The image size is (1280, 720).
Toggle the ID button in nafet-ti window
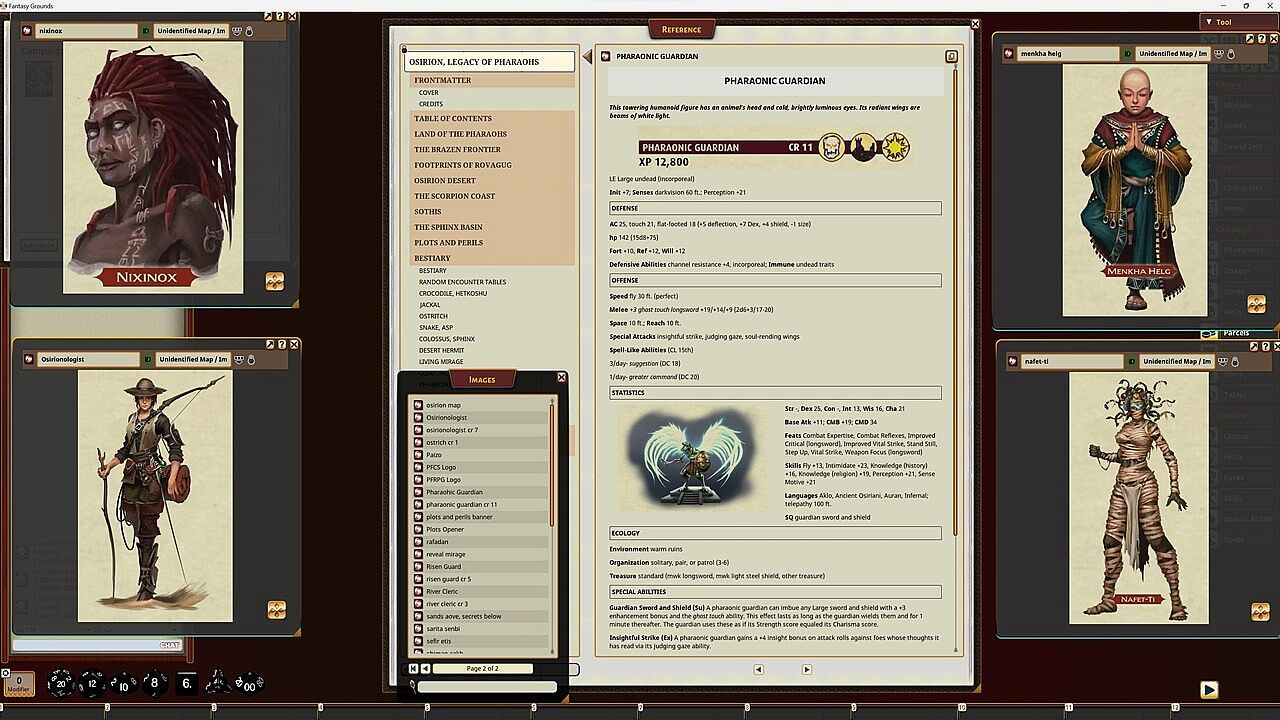[1132, 361]
